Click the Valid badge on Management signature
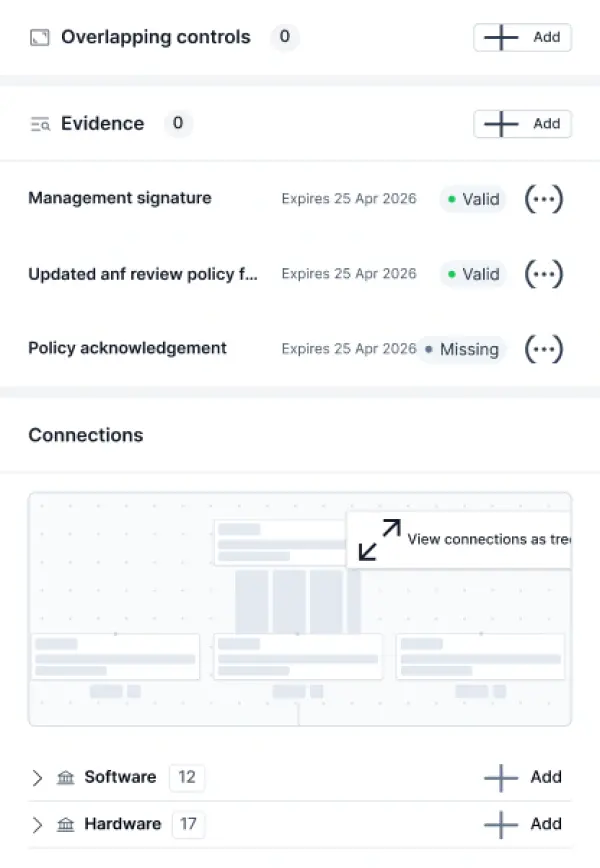The height and width of the screenshot is (868, 600). [x=473, y=199]
